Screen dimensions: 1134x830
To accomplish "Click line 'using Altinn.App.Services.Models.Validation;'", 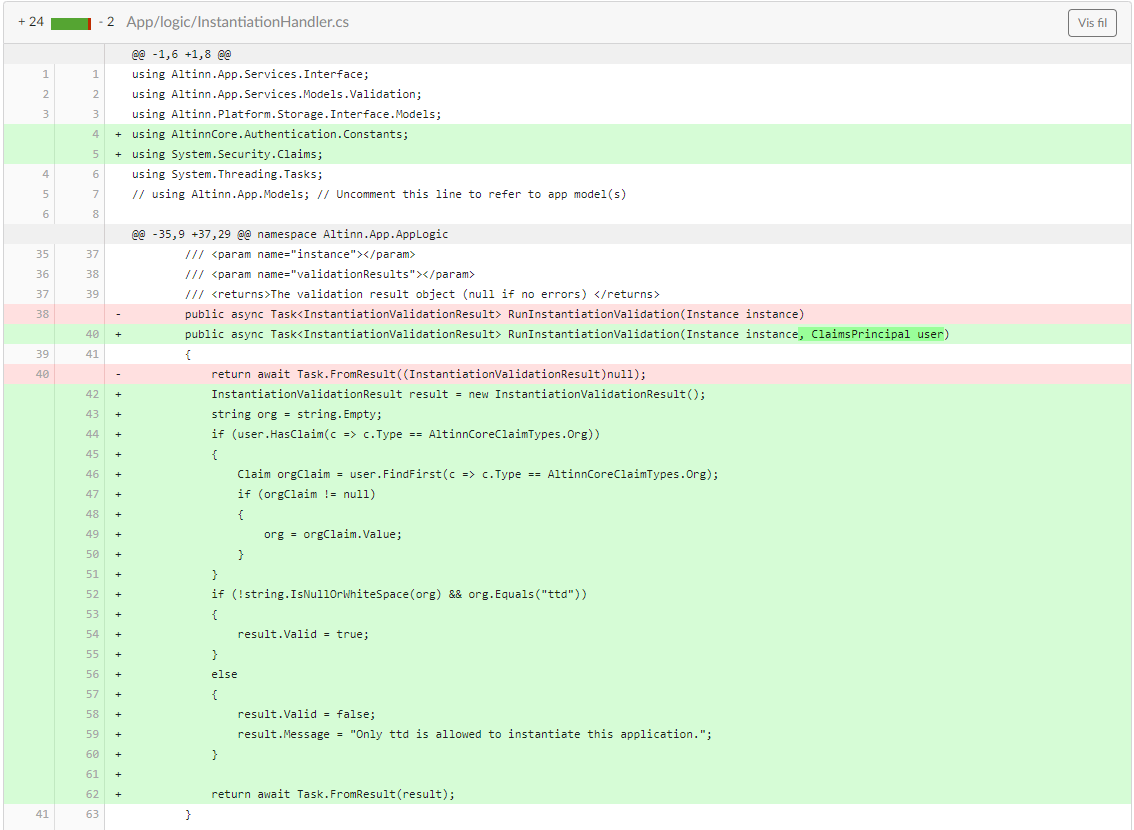I will pos(276,94).
